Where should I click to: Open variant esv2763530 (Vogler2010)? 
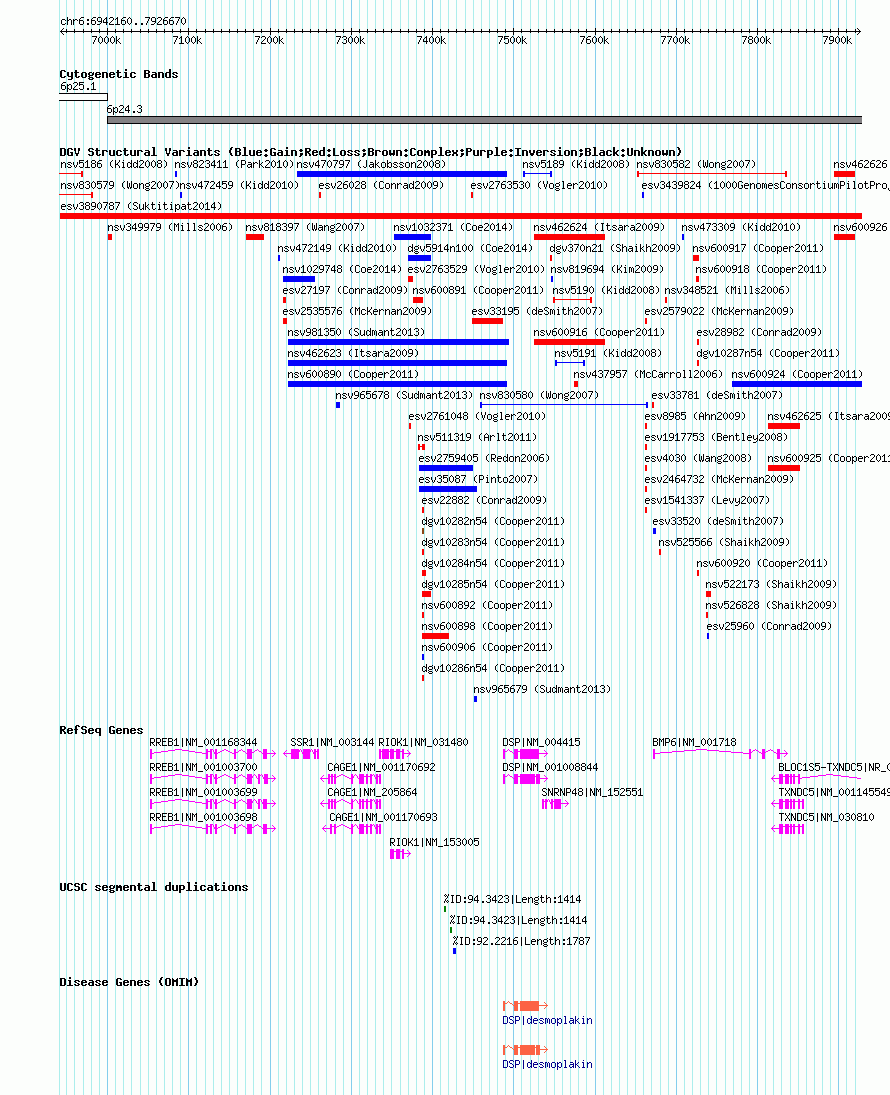point(539,186)
